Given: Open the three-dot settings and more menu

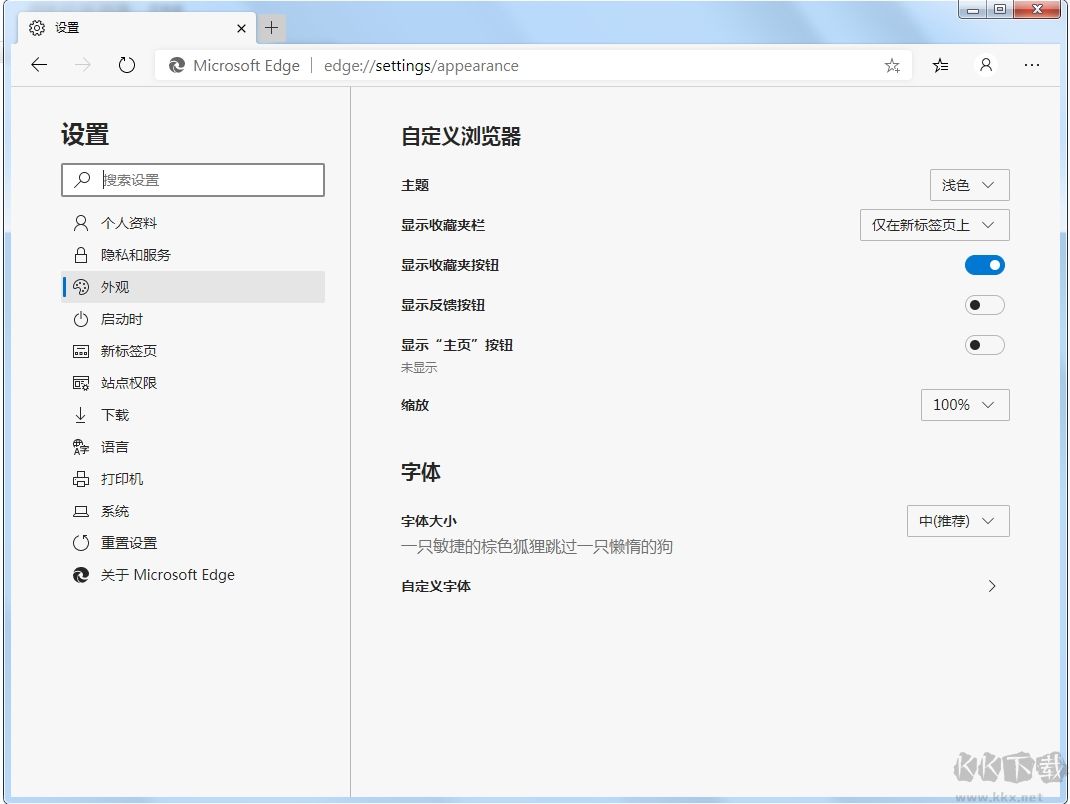Looking at the screenshot, I should click(1032, 65).
